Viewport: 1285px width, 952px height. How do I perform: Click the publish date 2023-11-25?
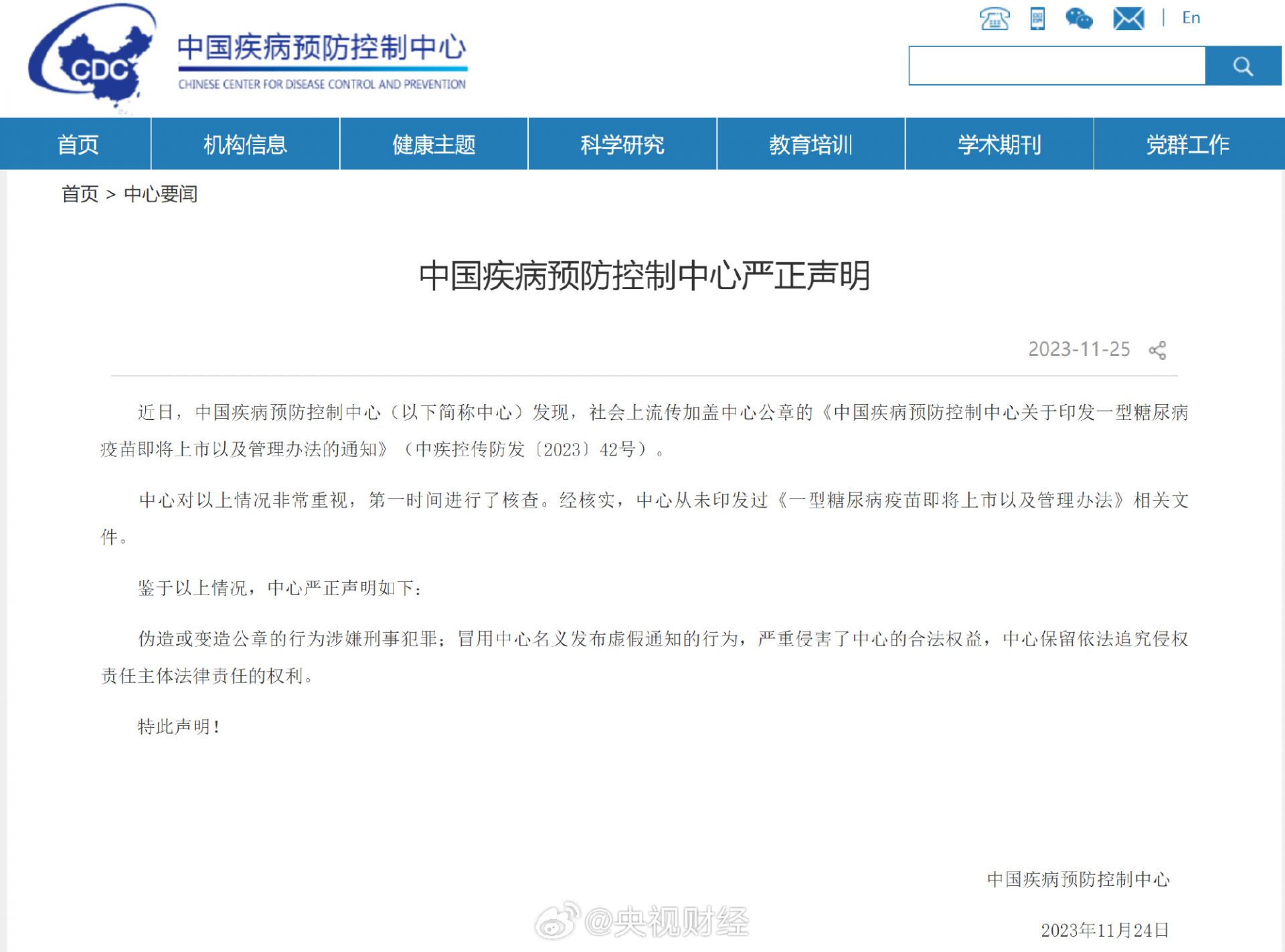pos(1079,349)
